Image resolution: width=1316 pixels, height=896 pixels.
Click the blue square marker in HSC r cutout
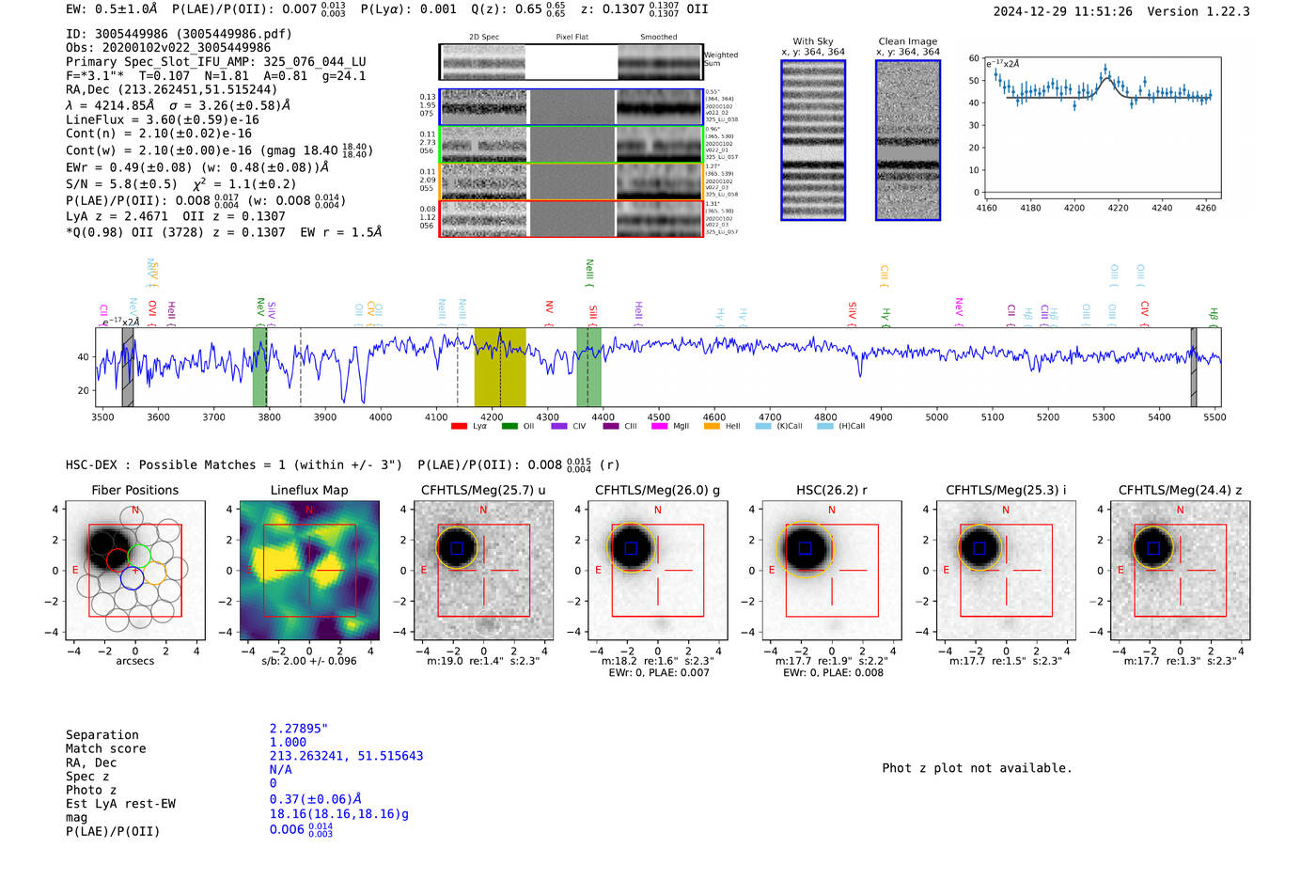click(x=805, y=548)
